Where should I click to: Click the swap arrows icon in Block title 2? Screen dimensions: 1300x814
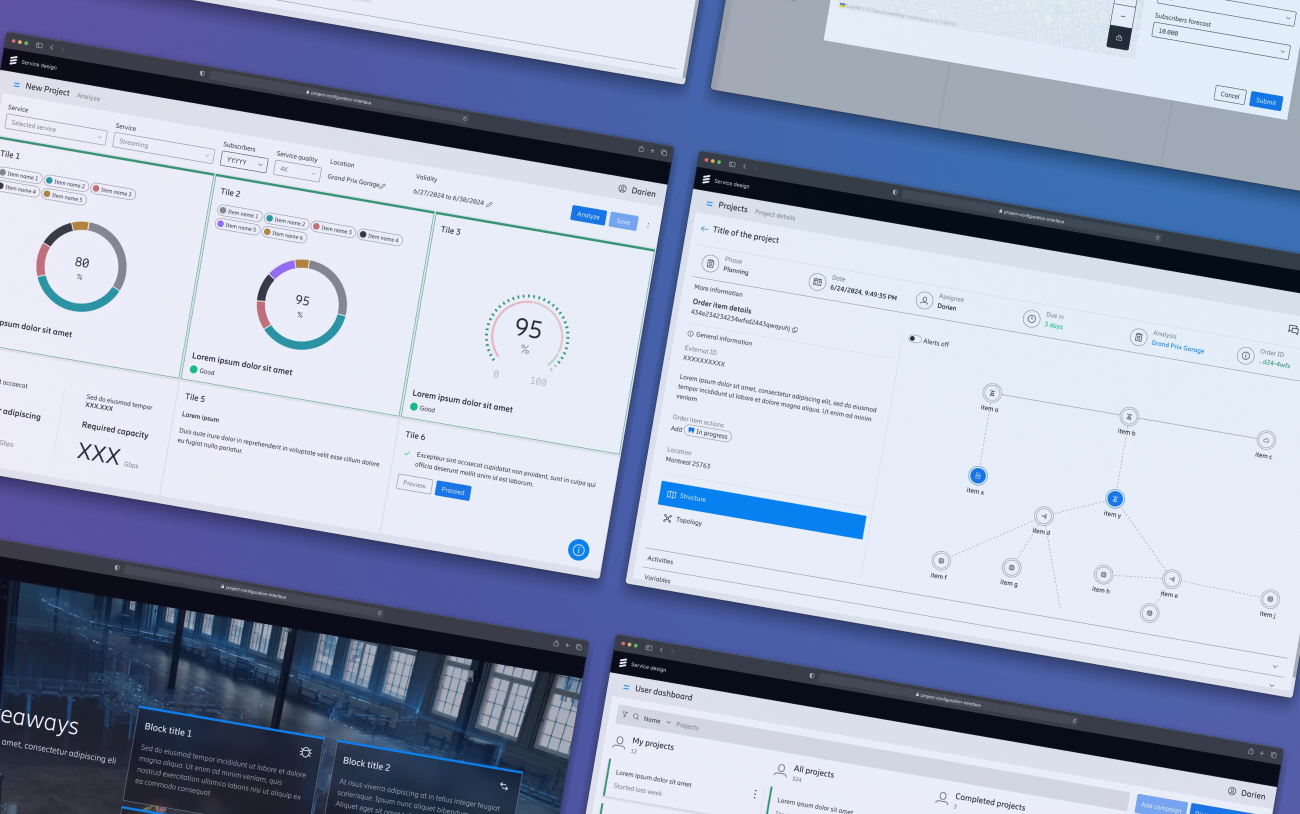[x=504, y=786]
